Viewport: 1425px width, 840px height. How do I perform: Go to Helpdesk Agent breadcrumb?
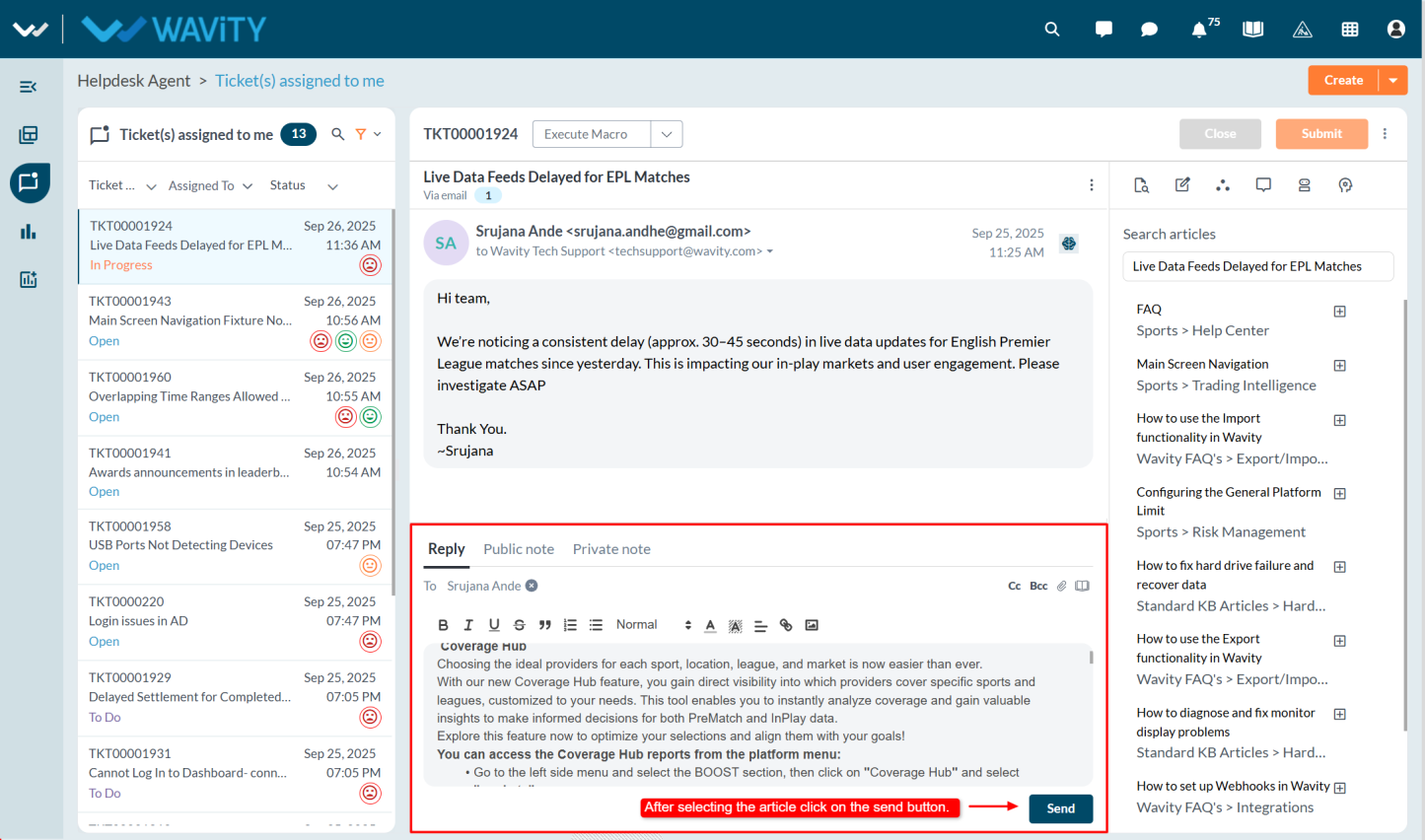(x=134, y=81)
